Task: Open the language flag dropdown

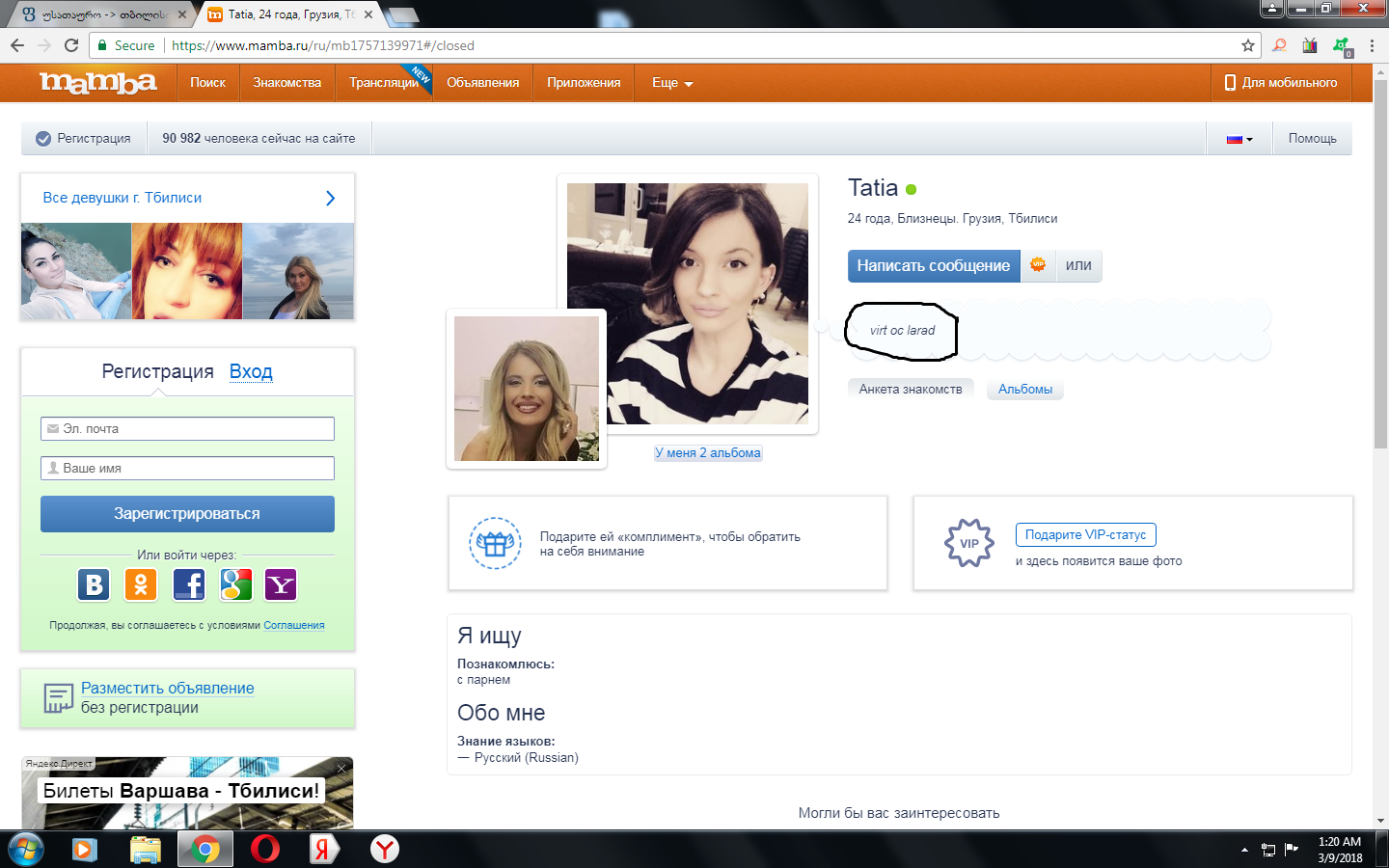Action: tap(1239, 139)
